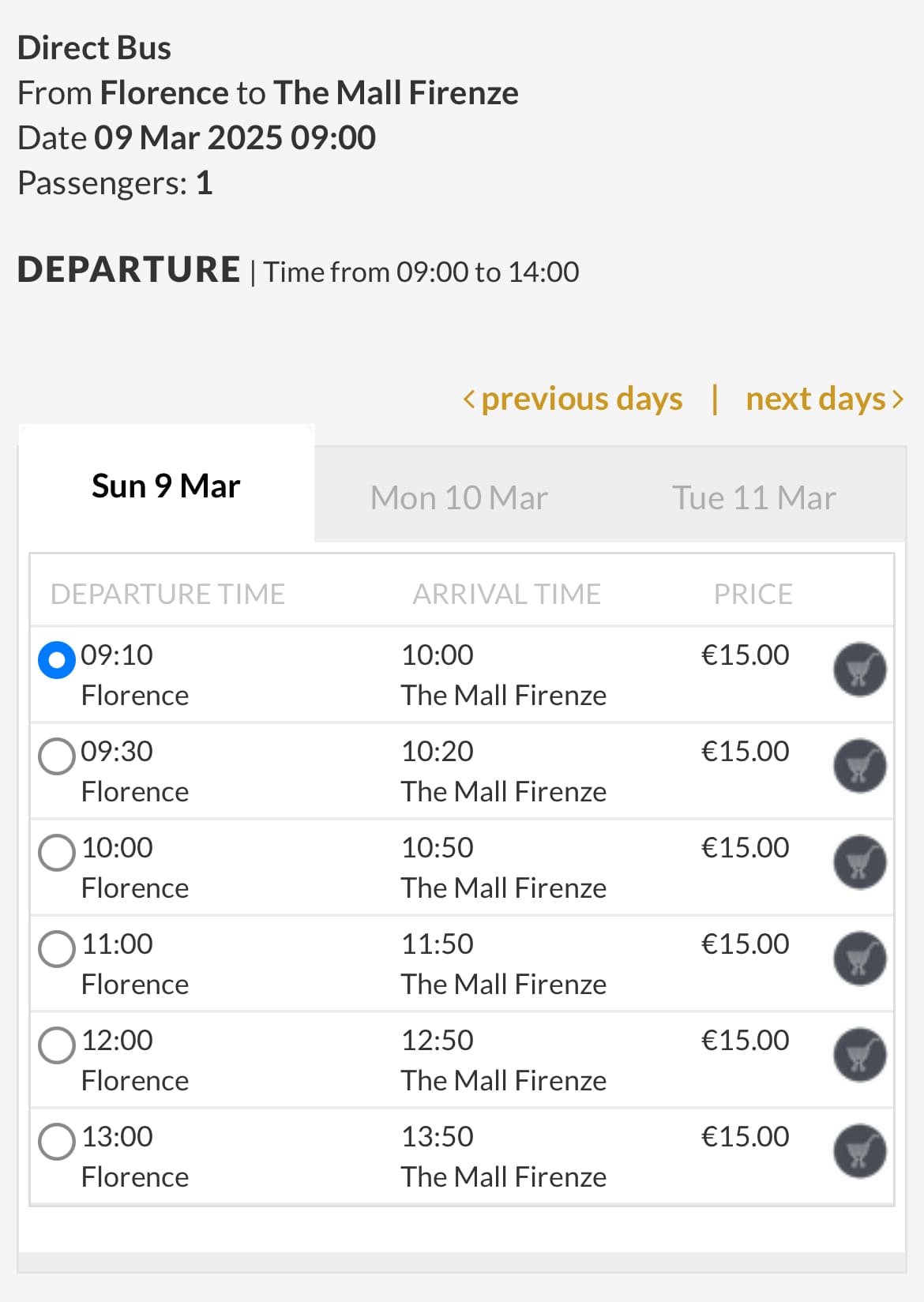Go to next days
Viewport: 924px width, 1302px height.
824,399
